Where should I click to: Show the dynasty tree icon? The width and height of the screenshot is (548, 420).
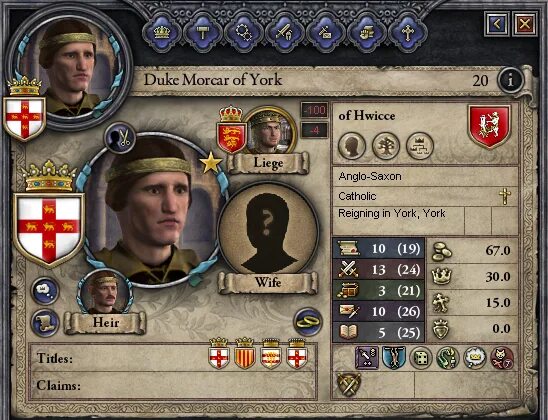[386, 146]
